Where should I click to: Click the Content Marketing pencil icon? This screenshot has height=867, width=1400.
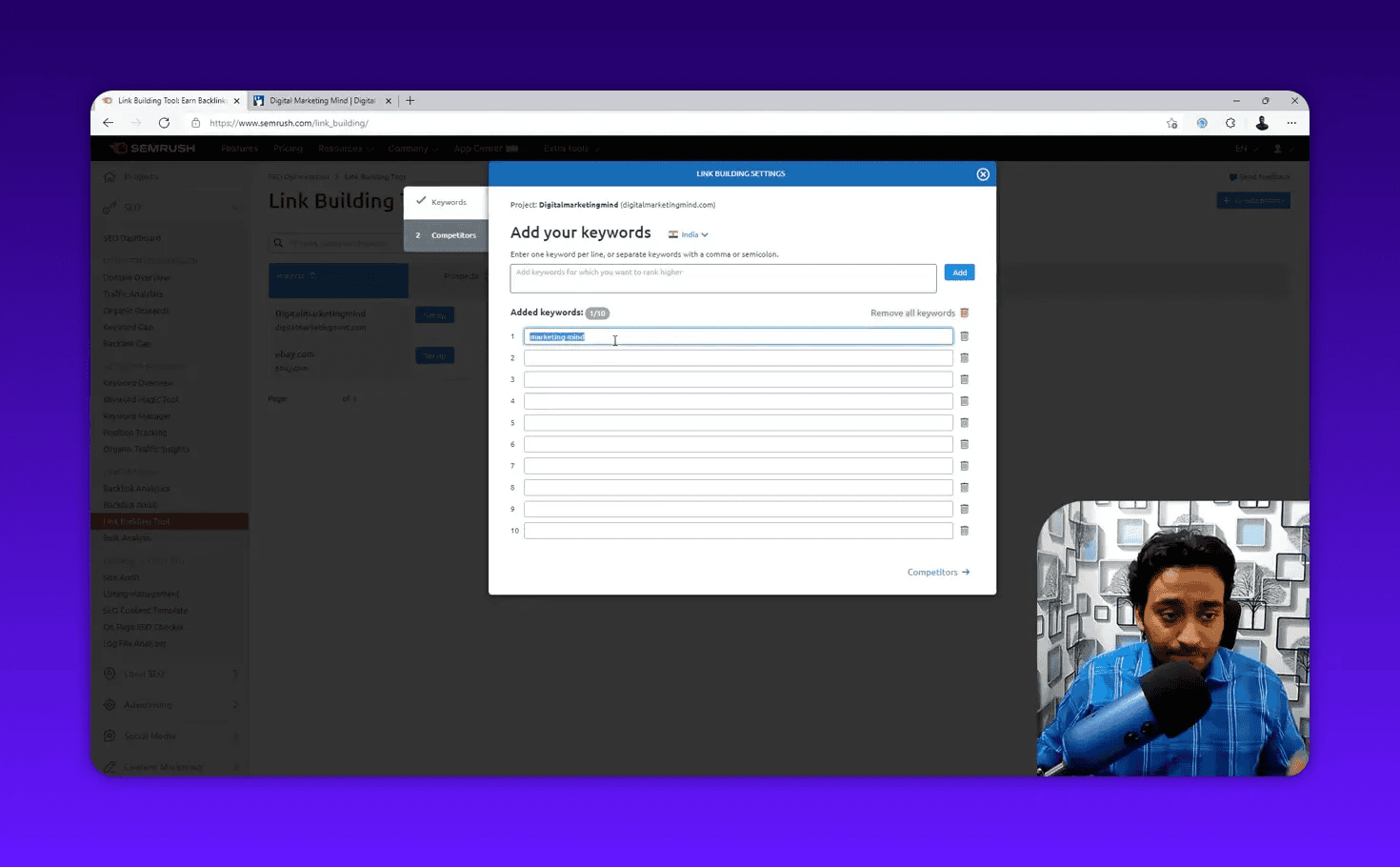109,766
